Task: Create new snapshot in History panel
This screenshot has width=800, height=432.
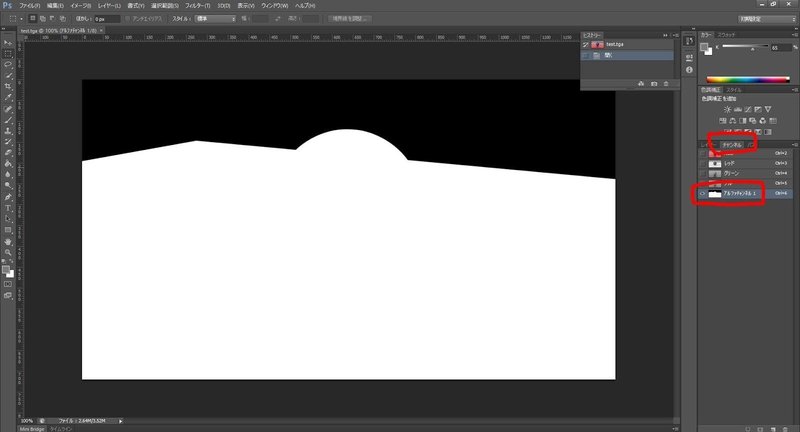Action: (x=654, y=84)
